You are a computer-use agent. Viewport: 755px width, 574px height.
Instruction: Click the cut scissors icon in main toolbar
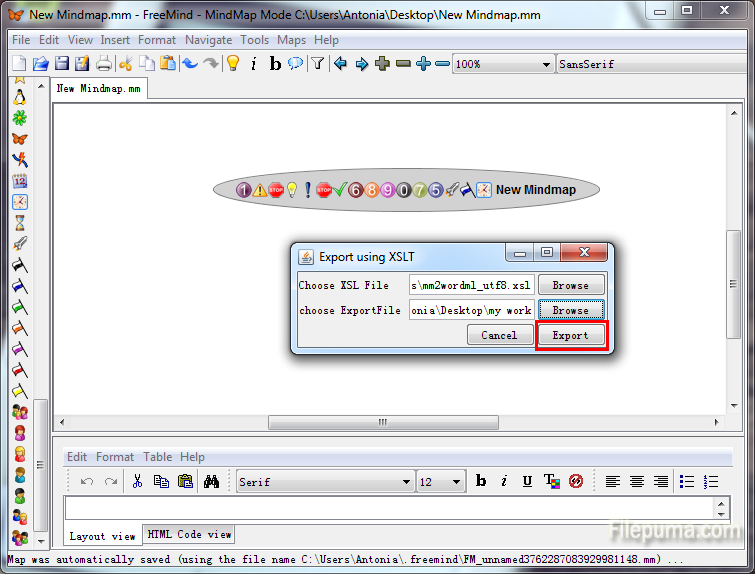(x=125, y=64)
